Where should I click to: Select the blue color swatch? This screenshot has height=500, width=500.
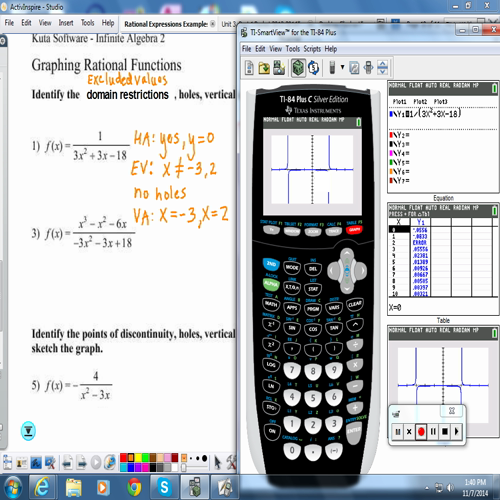[131, 467]
